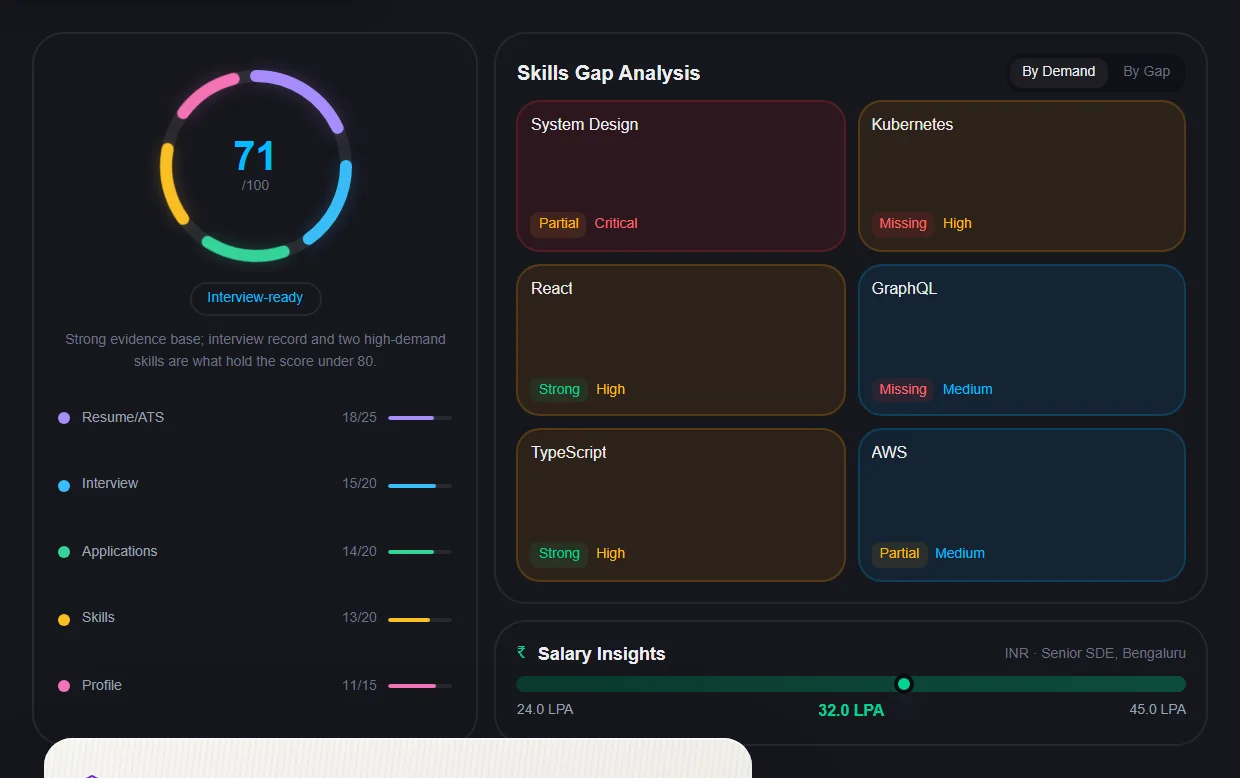
Task: Click the Resume/ATS score 18/25
Action: (359, 417)
